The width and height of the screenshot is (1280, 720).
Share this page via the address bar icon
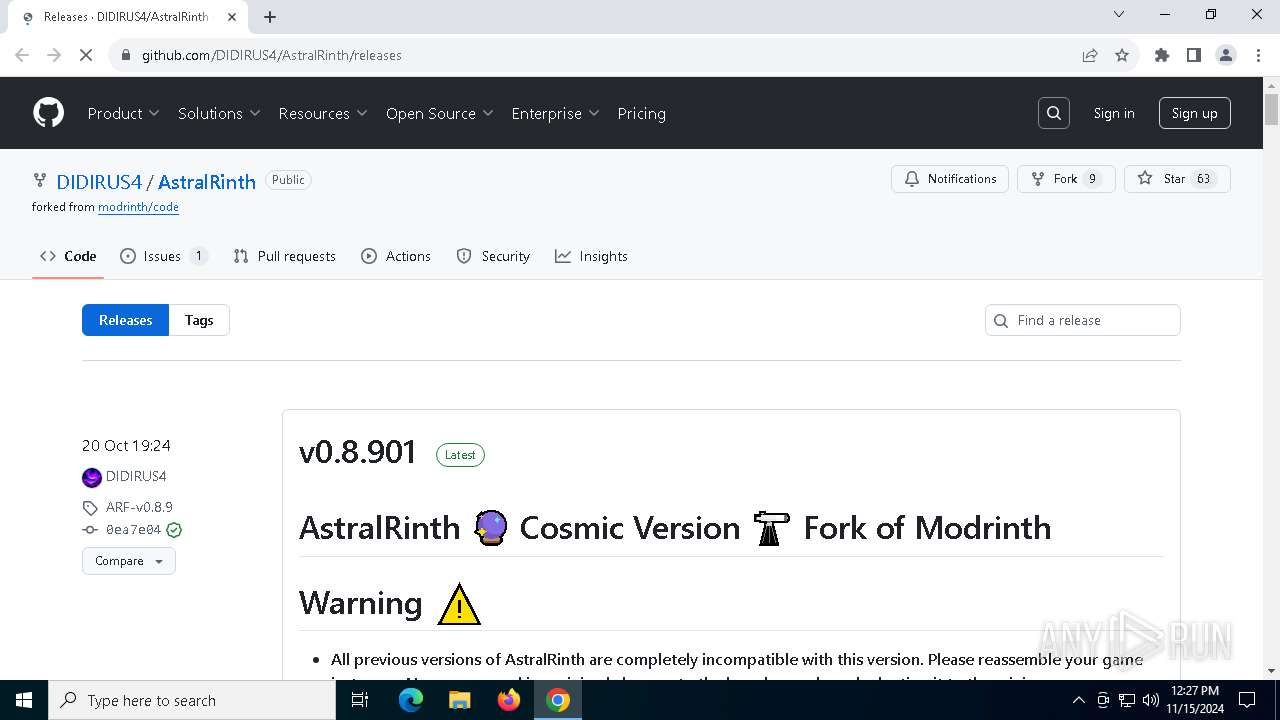point(1090,55)
